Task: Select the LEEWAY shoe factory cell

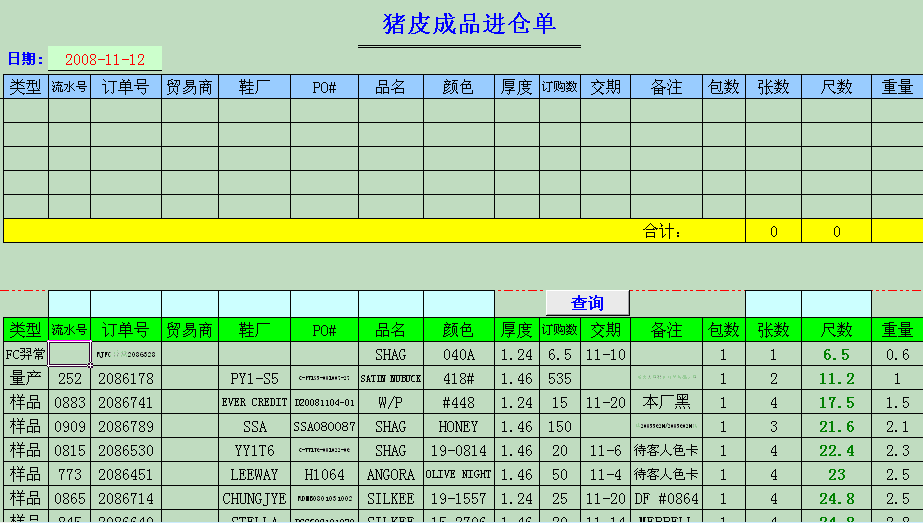Action: click(x=254, y=474)
